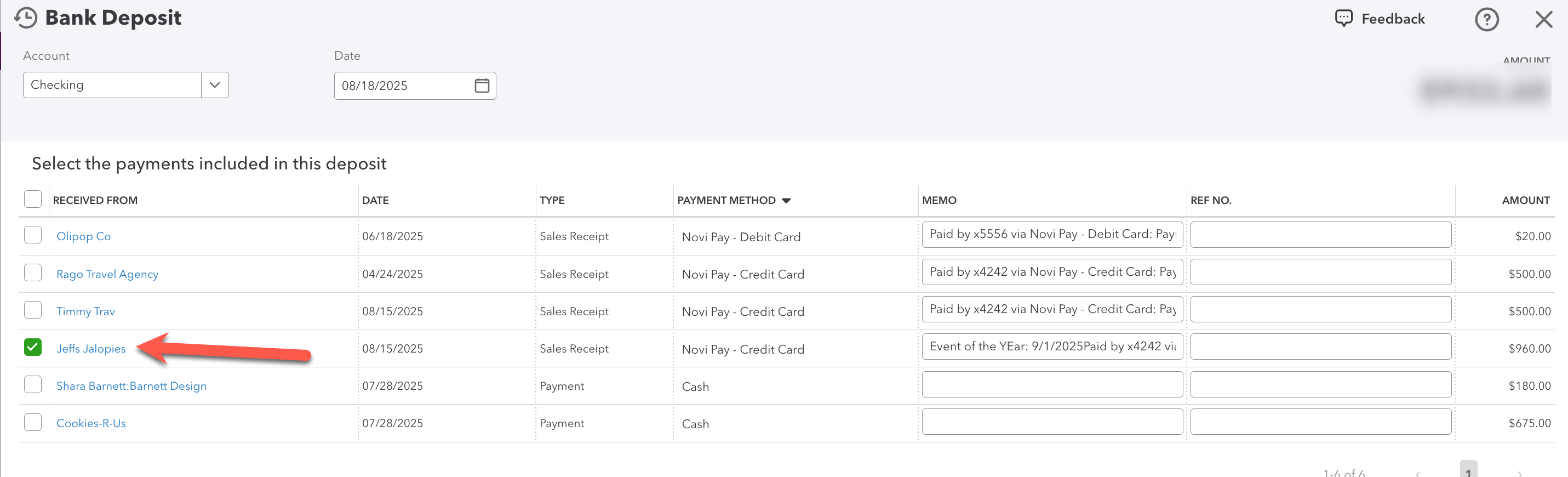The image size is (1568, 477).
Task: Expand the Checking account dropdown
Action: click(214, 84)
